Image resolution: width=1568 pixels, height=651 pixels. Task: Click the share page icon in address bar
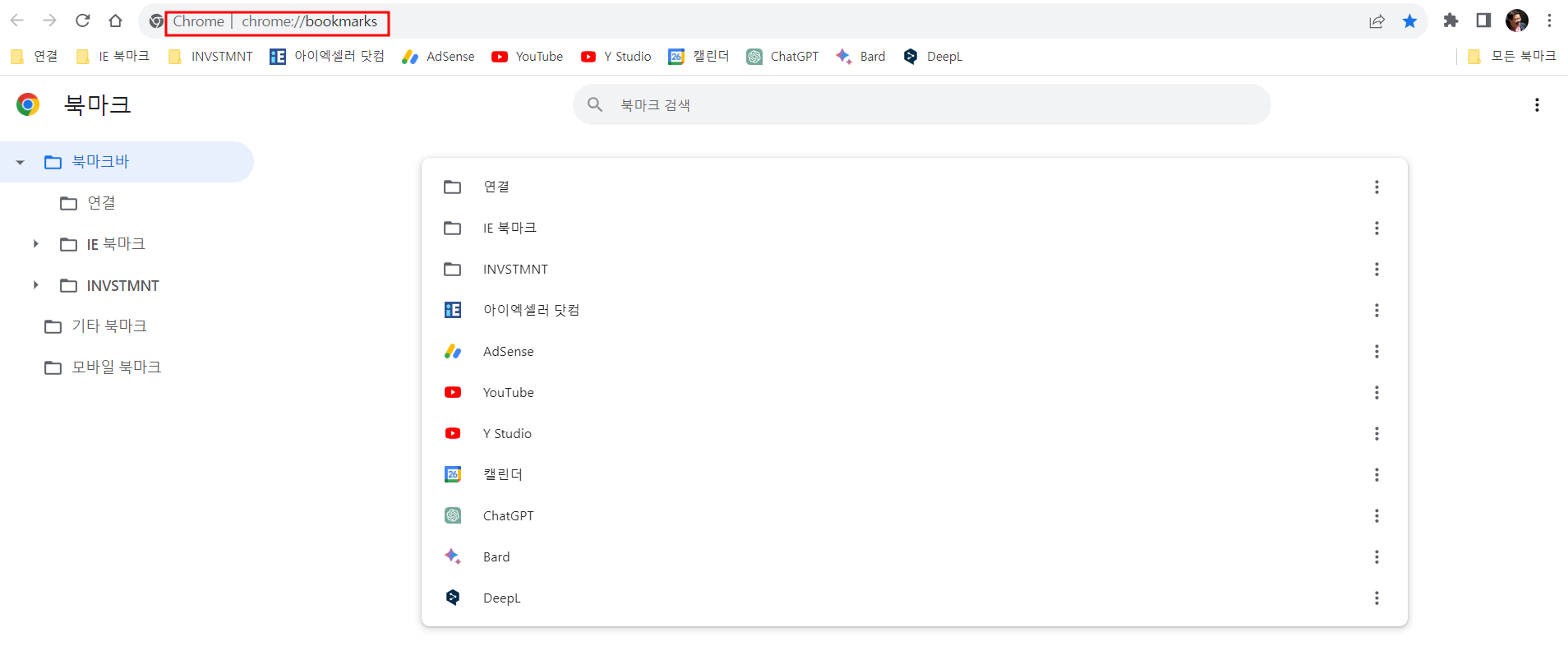pyautogui.click(x=1377, y=21)
